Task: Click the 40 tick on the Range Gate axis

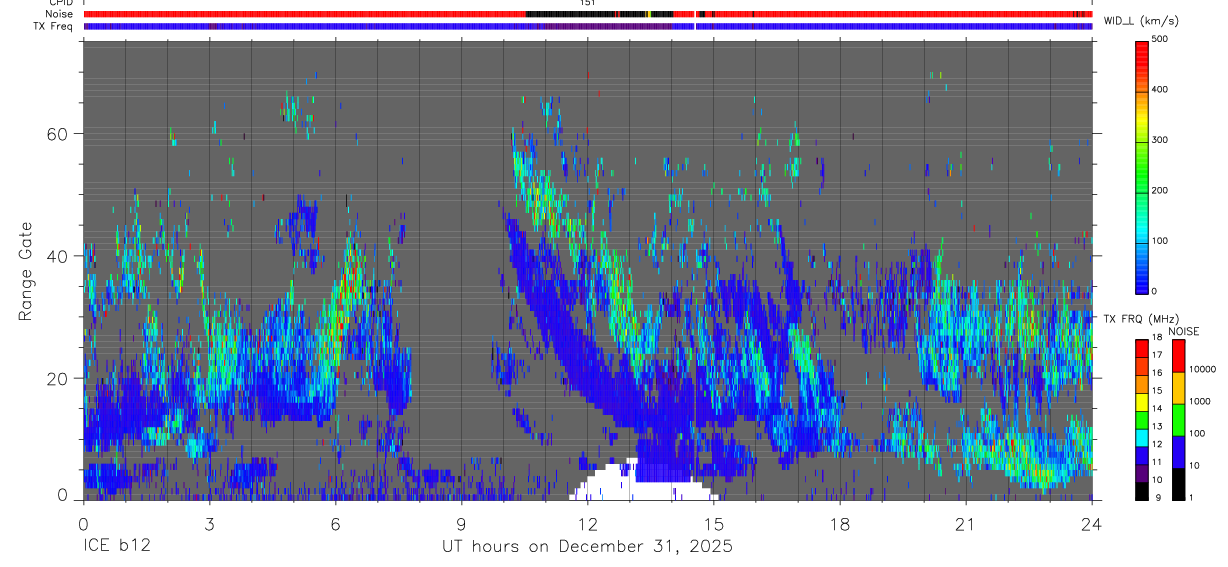Action: [x=59, y=256]
